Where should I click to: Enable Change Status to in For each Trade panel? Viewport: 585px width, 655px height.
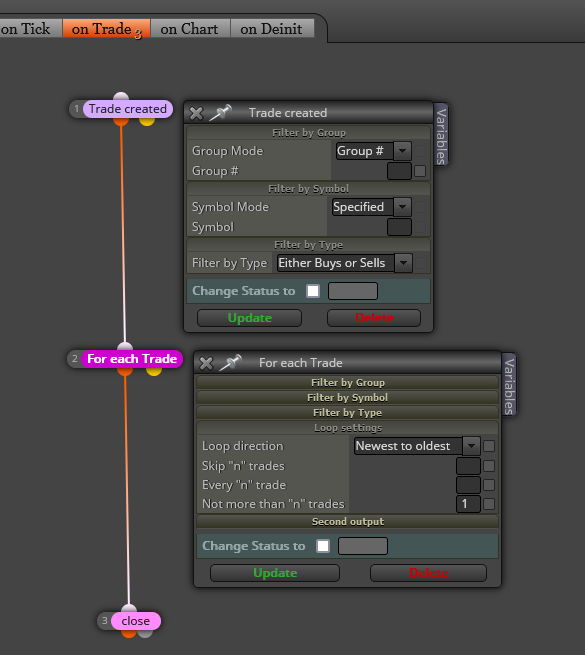click(x=323, y=546)
